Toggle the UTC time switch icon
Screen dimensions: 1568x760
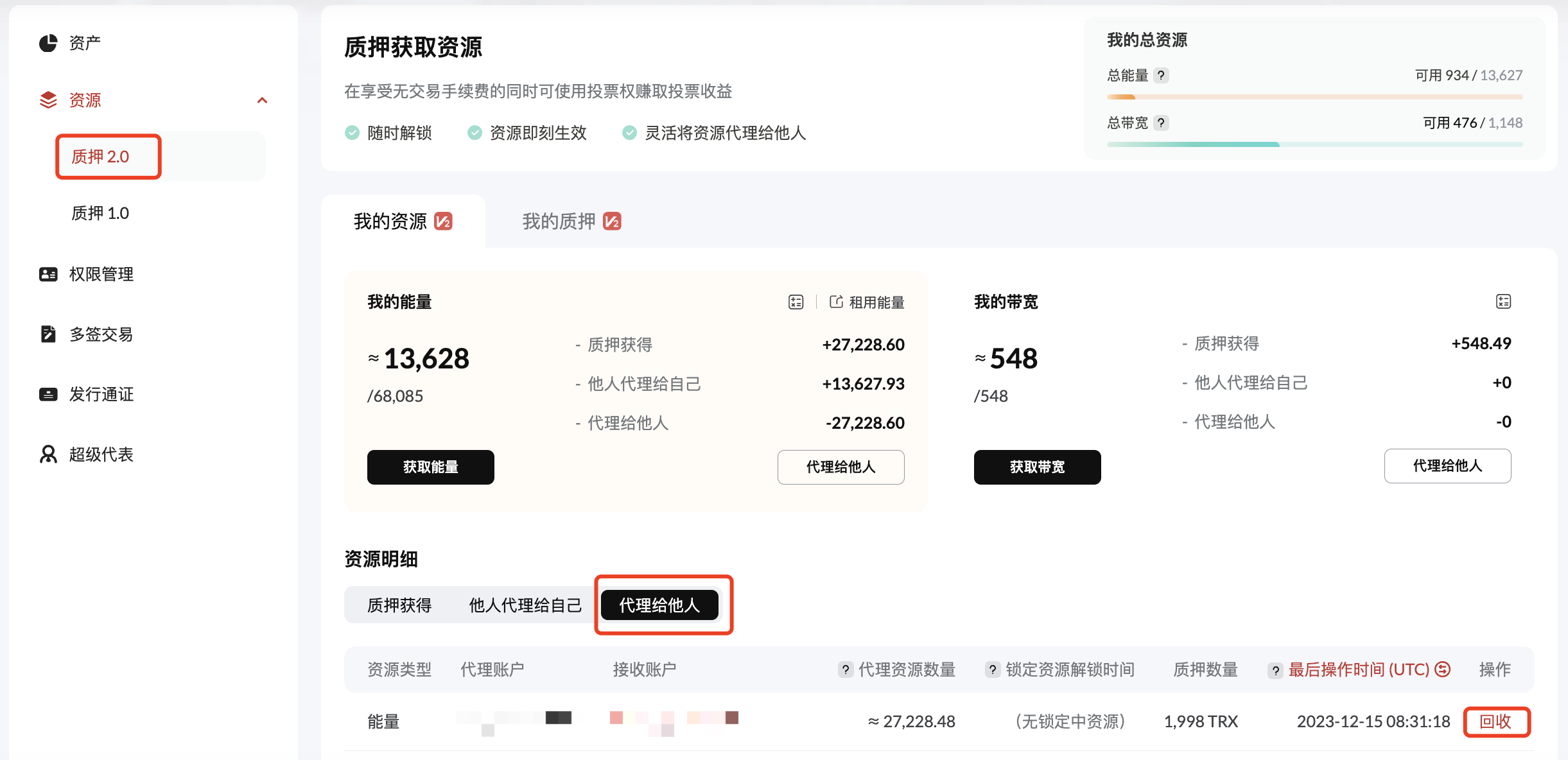tap(1443, 669)
